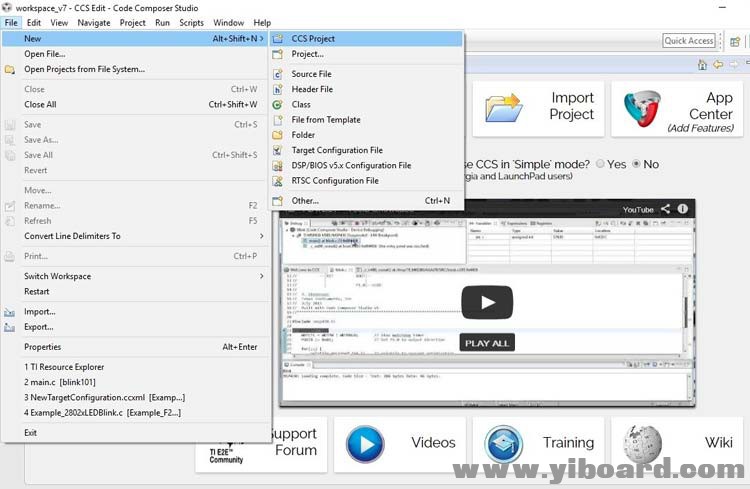The height and width of the screenshot is (489, 750).
Task: Open the Navigate menu
Action: click(x=94, y=22)
